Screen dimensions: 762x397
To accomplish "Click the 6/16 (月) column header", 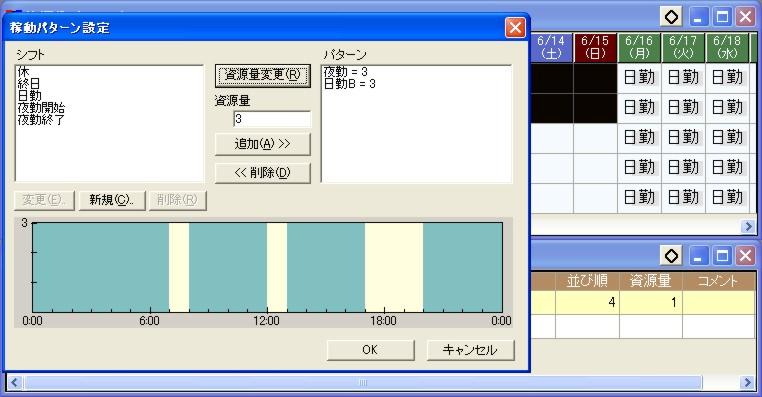I will [x=639, y=48].
